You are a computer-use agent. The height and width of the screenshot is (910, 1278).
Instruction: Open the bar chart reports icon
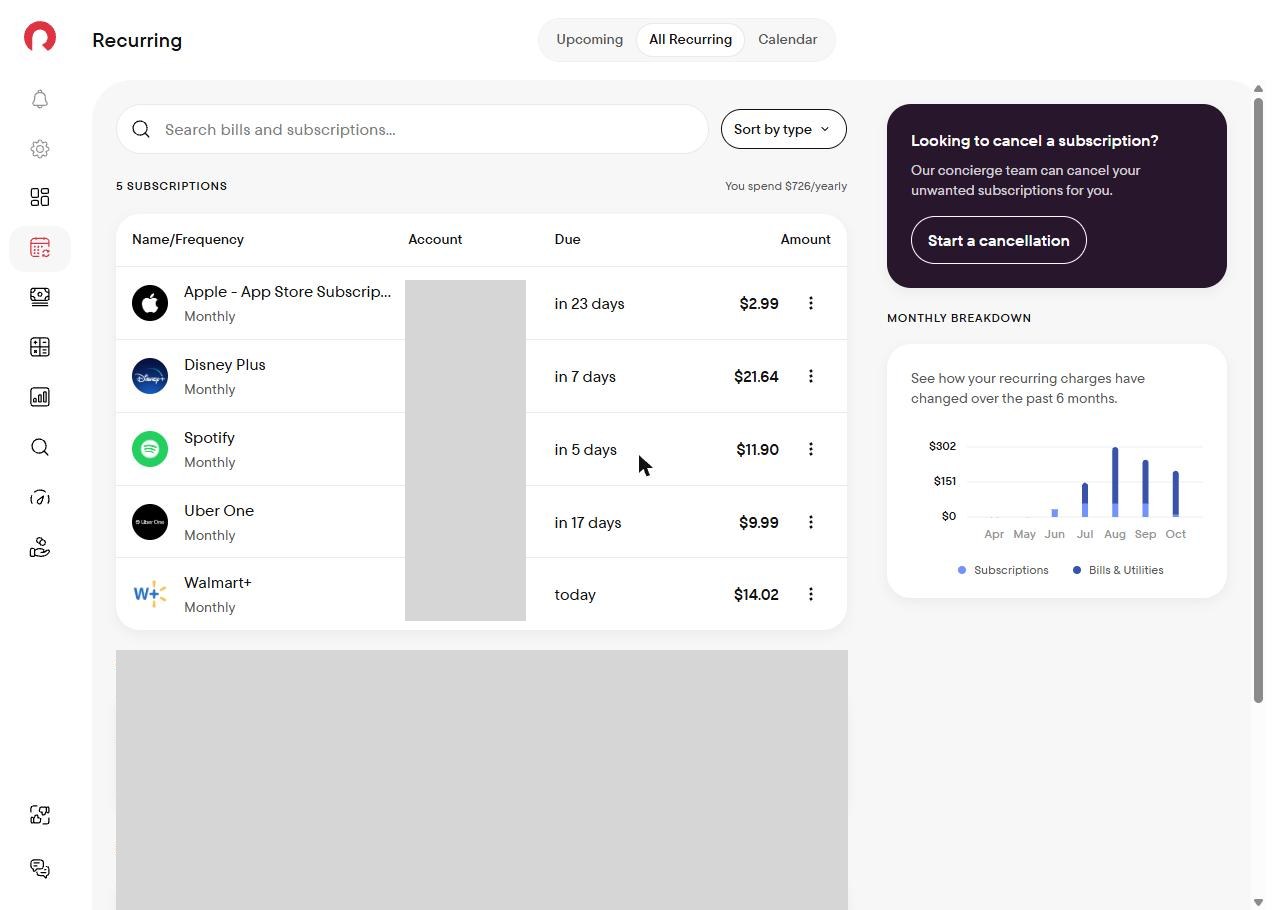point(40,397)
